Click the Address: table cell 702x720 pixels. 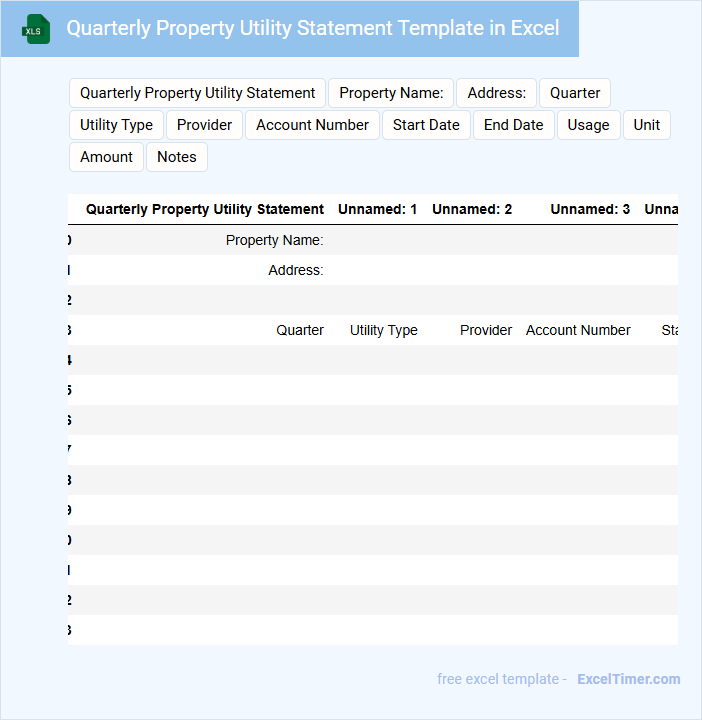click(x=296, y=270)
